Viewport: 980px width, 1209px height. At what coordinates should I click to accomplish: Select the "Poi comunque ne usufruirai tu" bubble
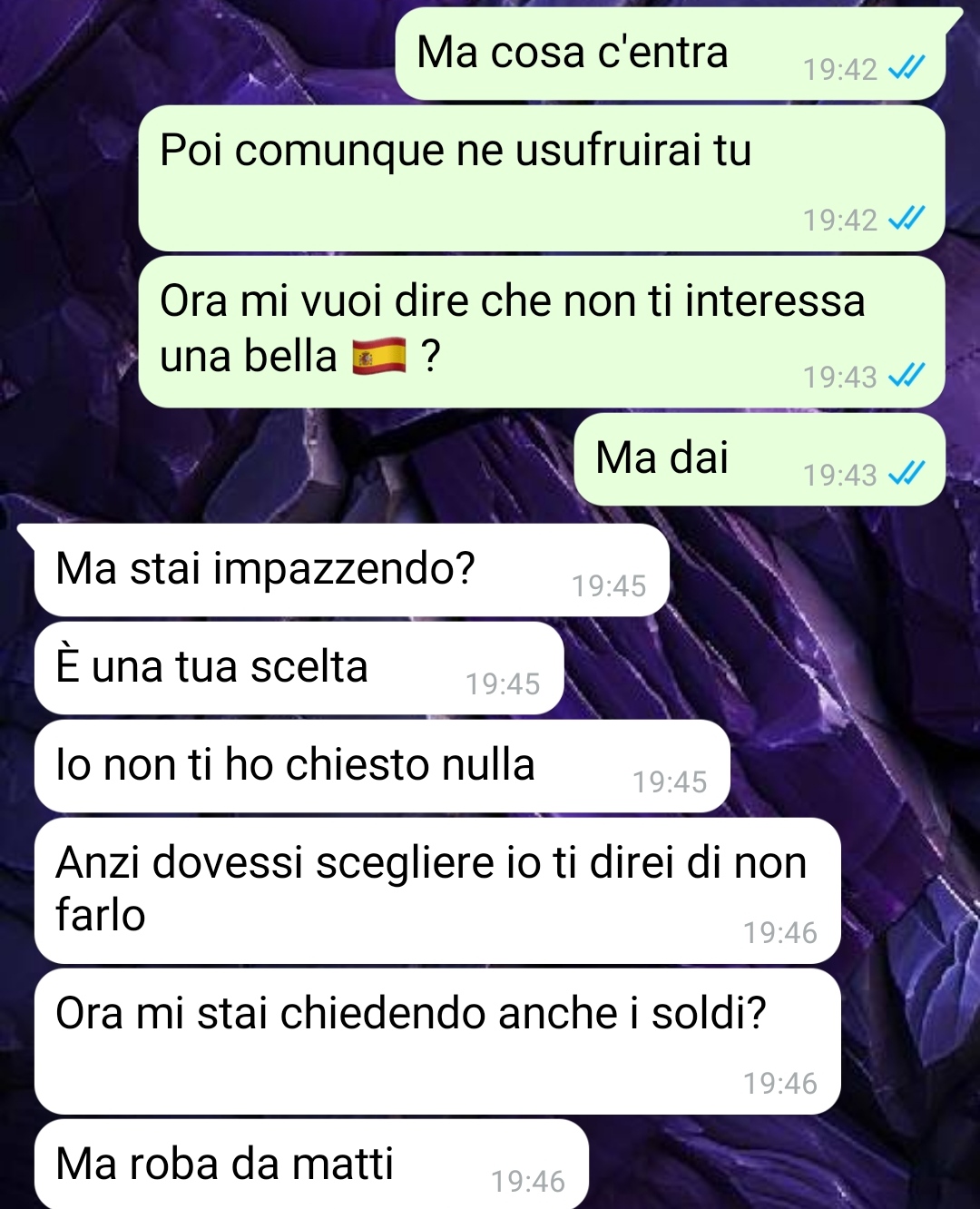click(x=542, y=178)
